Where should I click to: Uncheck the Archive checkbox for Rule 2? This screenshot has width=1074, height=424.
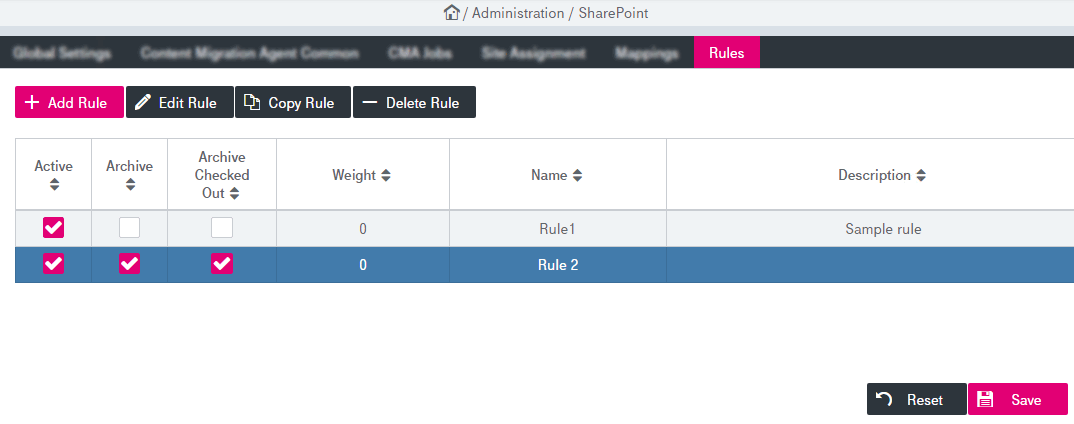point(129,265)
